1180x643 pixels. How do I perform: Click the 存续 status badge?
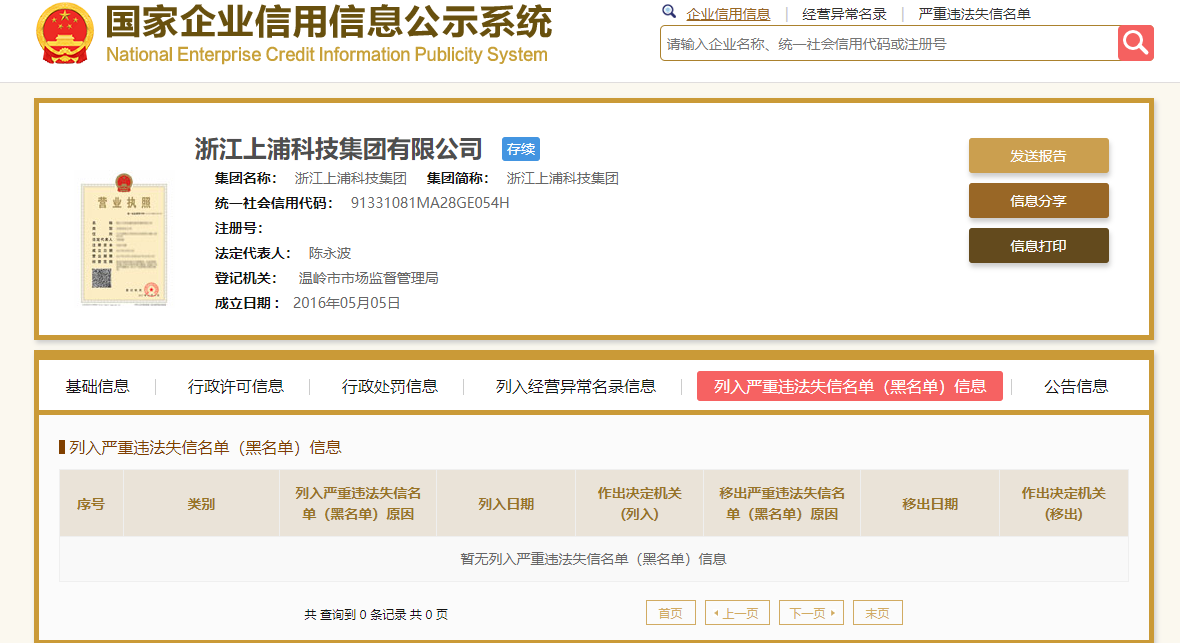coord(521,149)
